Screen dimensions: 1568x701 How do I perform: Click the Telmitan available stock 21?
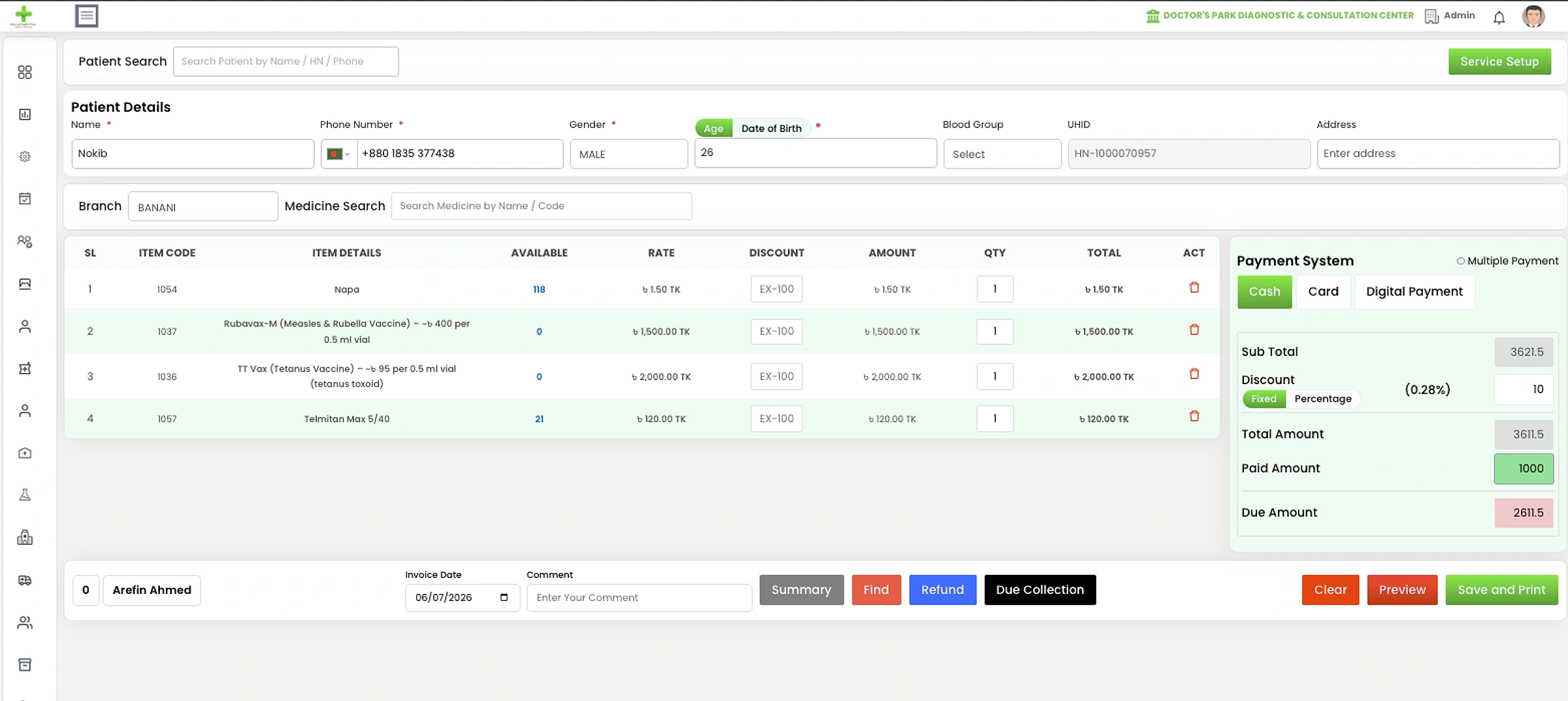pos(539,419)
